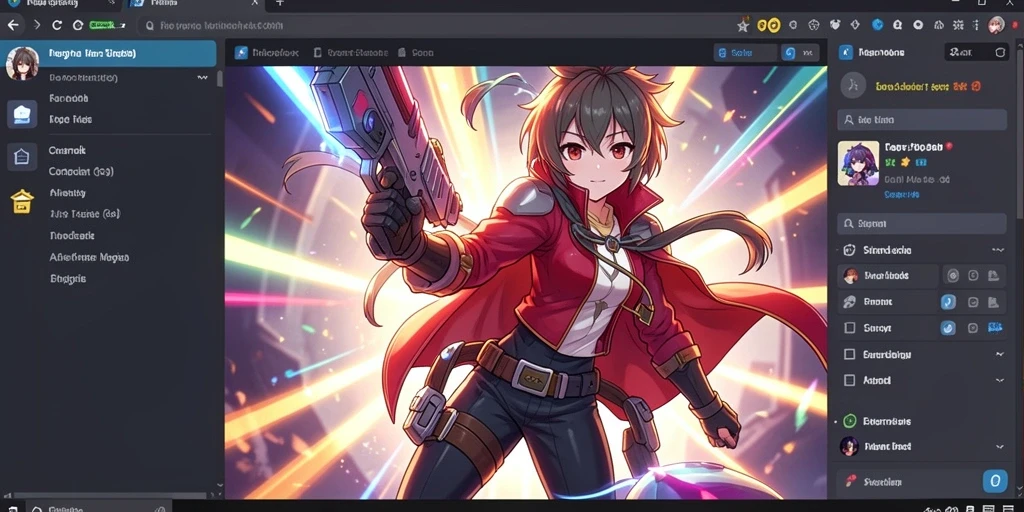Reload the page with the refresh icon
This screenshot has height=512, width=1024.
pos(57,25)
